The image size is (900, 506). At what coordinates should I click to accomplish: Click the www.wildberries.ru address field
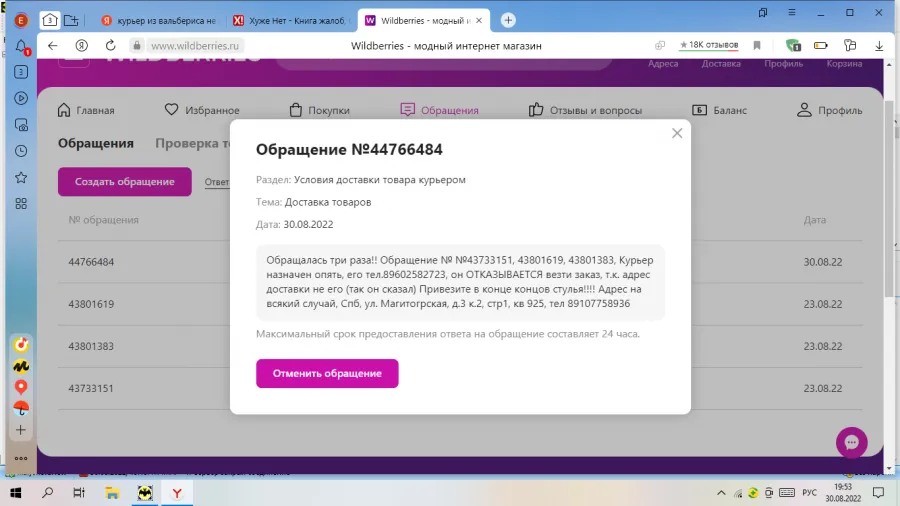click(195, 45)
